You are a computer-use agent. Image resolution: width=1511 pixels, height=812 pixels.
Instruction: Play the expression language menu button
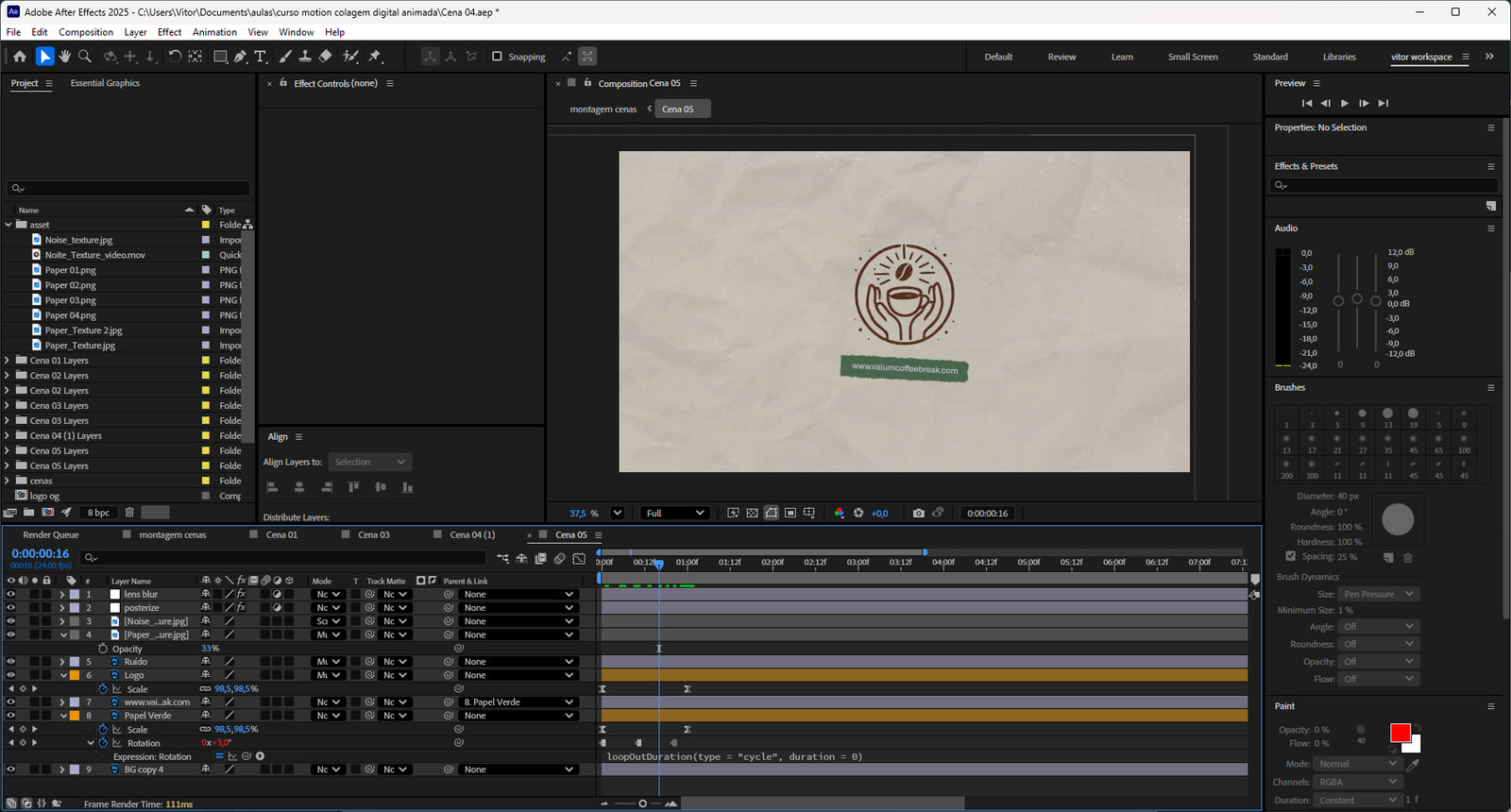click(x=260, y=756)
